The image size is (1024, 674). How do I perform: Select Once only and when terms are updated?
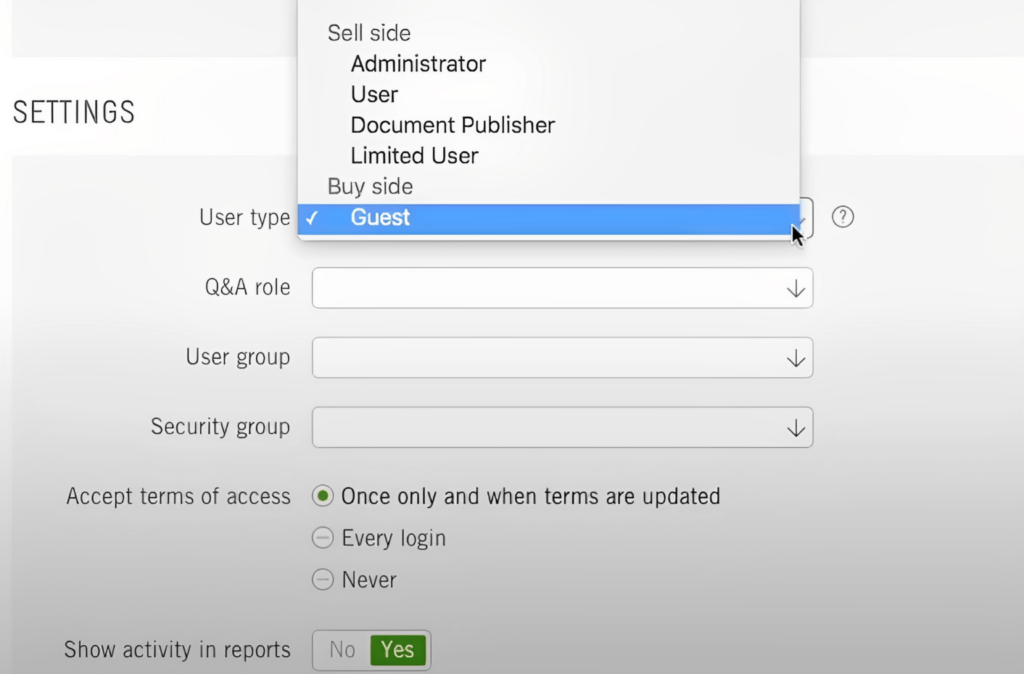point(322,496)
